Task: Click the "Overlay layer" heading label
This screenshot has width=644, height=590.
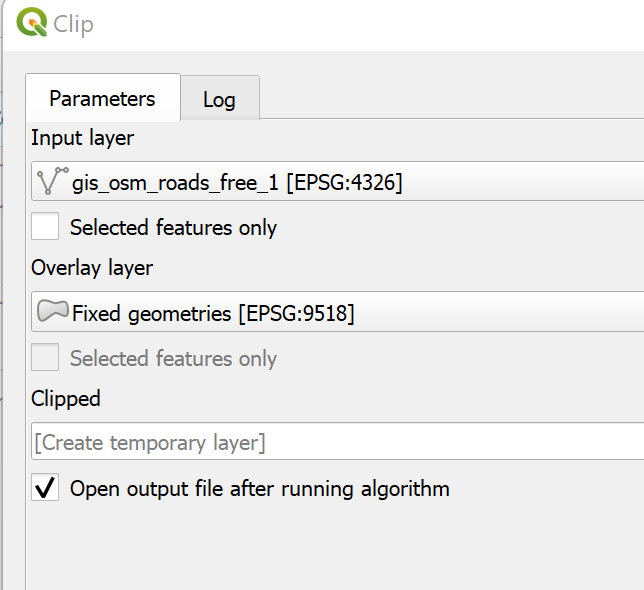Action: coord(92,268)
